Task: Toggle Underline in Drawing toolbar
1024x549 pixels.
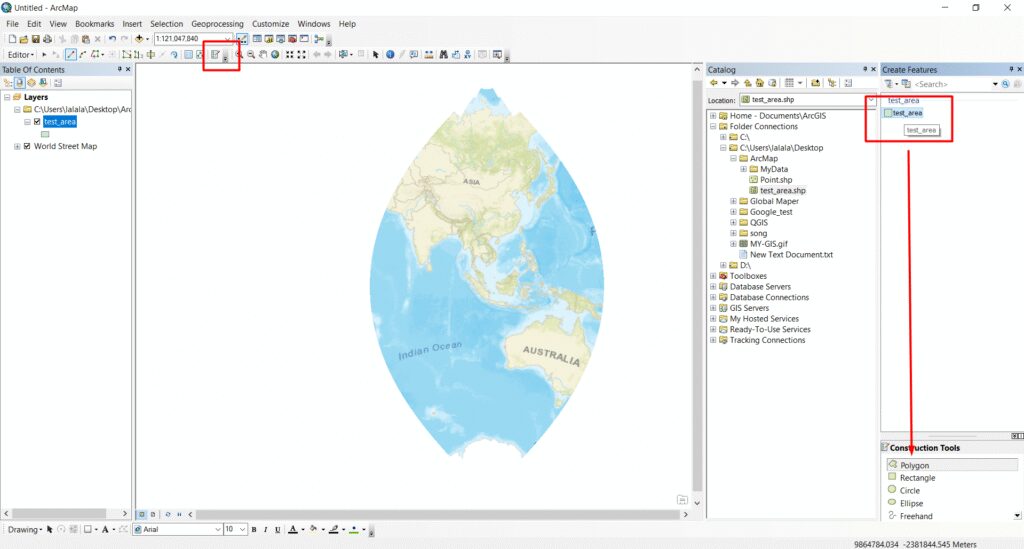Action: point(278,529)
